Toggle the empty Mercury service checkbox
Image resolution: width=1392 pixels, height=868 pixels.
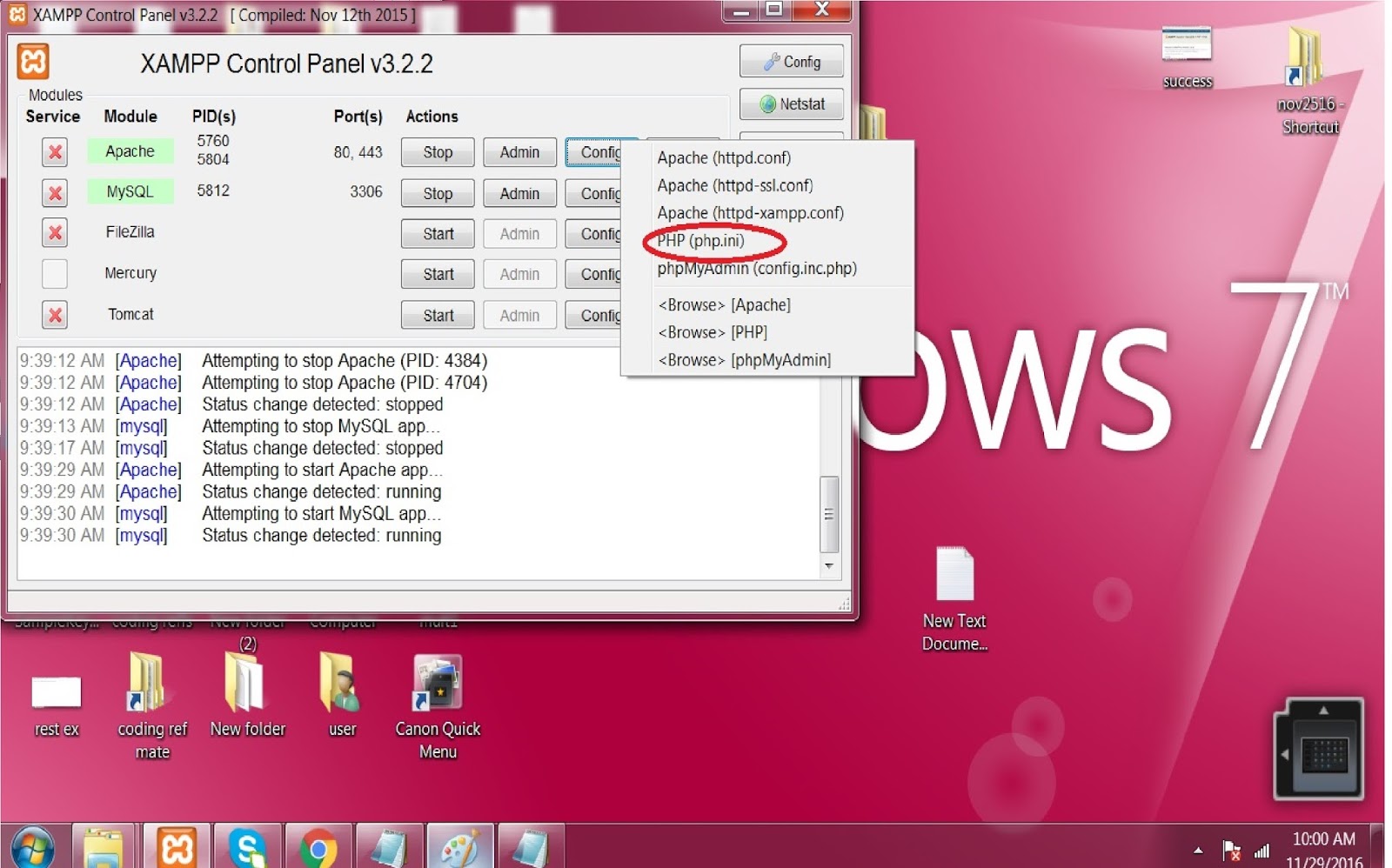coord(55,274)
